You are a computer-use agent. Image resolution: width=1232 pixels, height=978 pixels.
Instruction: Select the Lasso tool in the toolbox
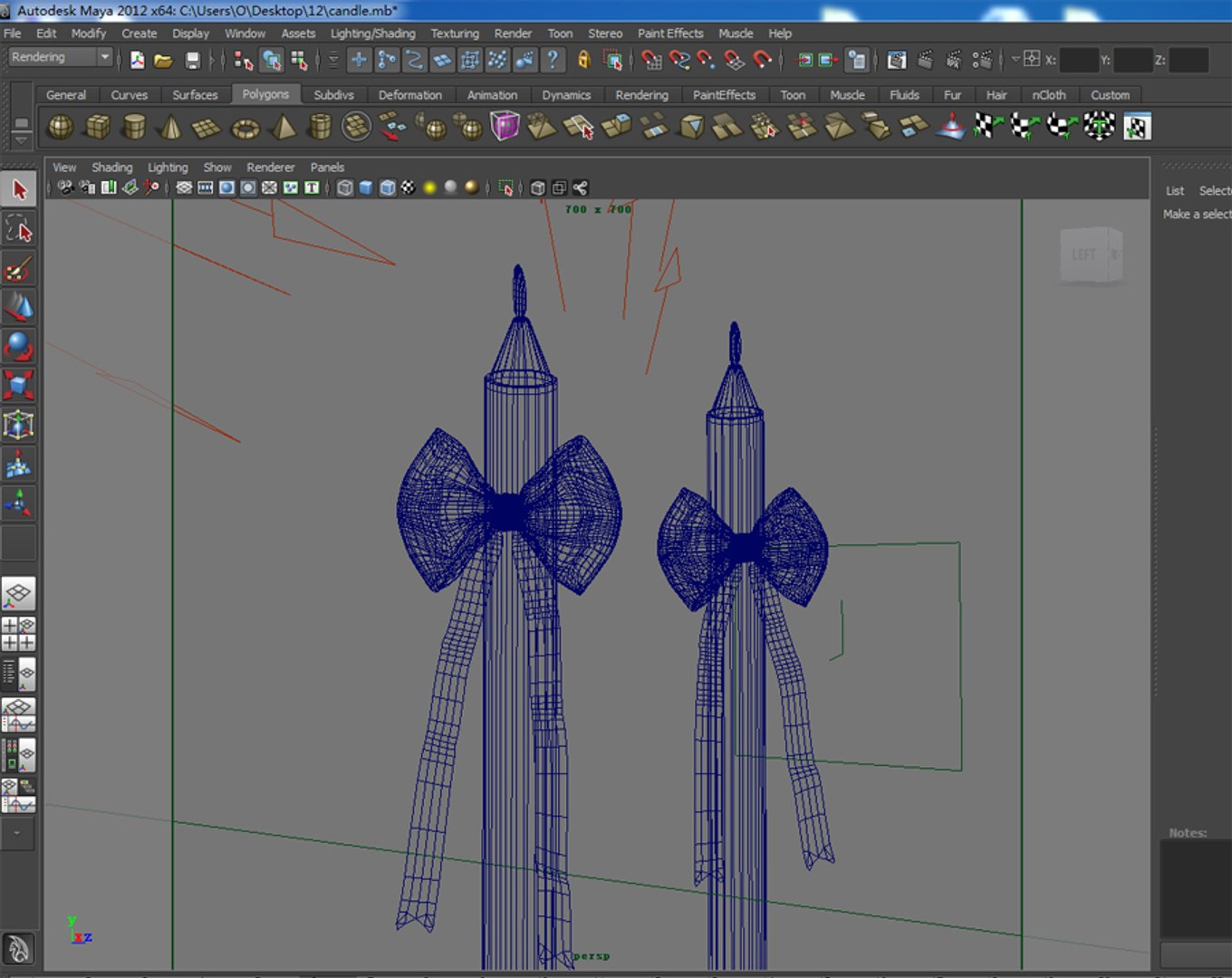click(x=19, y=229)
